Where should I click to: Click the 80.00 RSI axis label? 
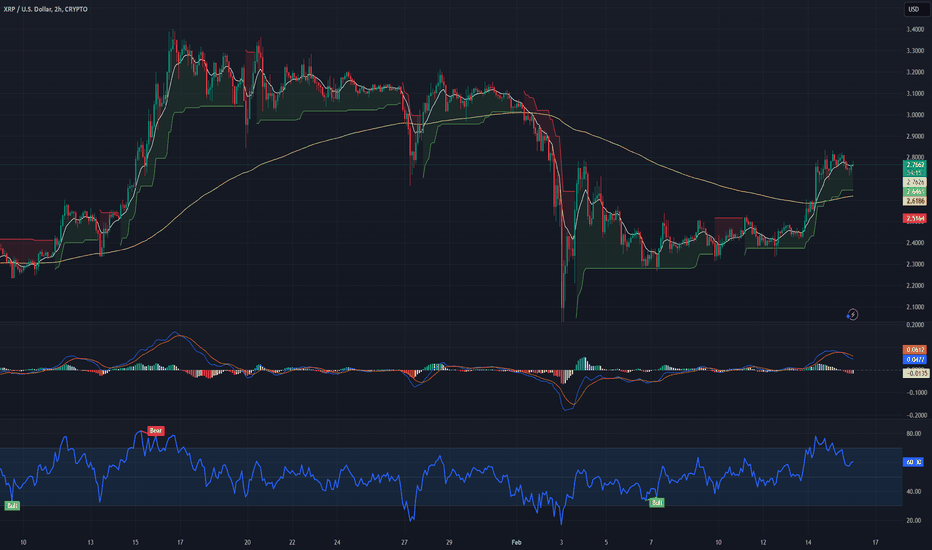point(914,434)
